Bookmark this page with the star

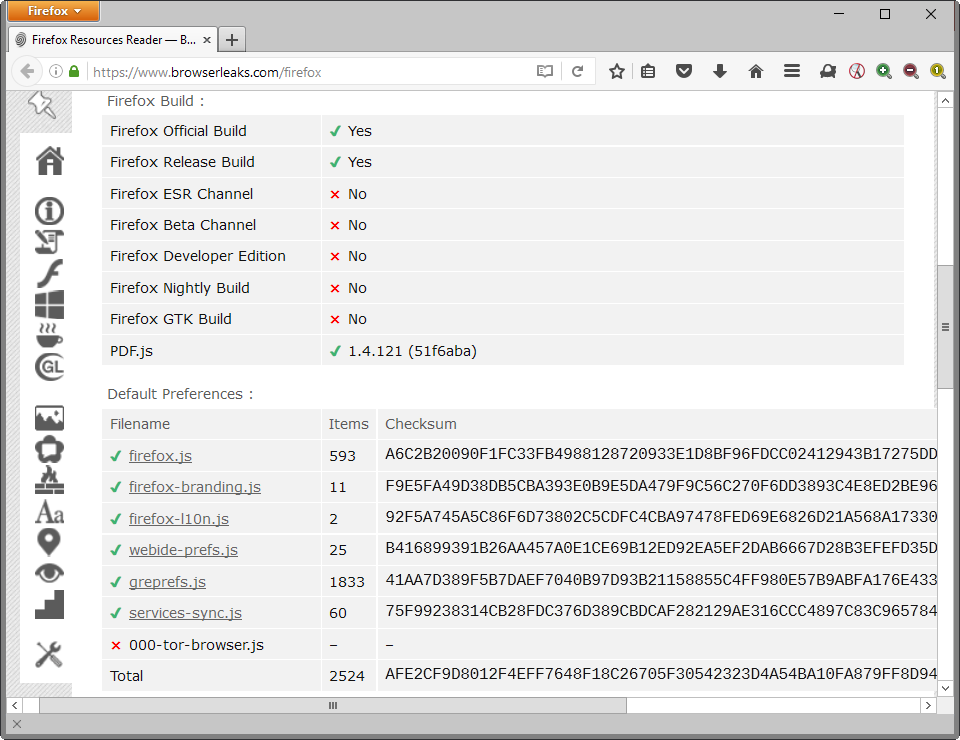pyautogui.click(x=617, y=72)
